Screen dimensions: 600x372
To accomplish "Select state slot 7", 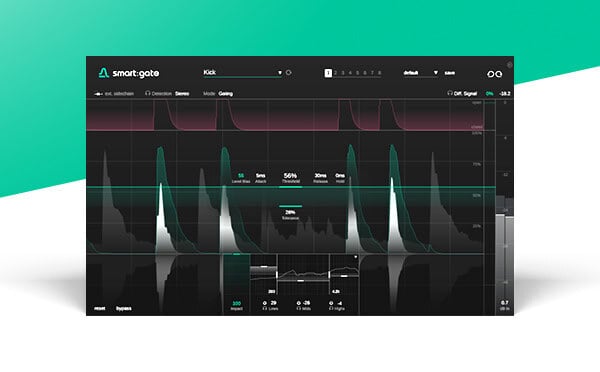I will [372, 73].
